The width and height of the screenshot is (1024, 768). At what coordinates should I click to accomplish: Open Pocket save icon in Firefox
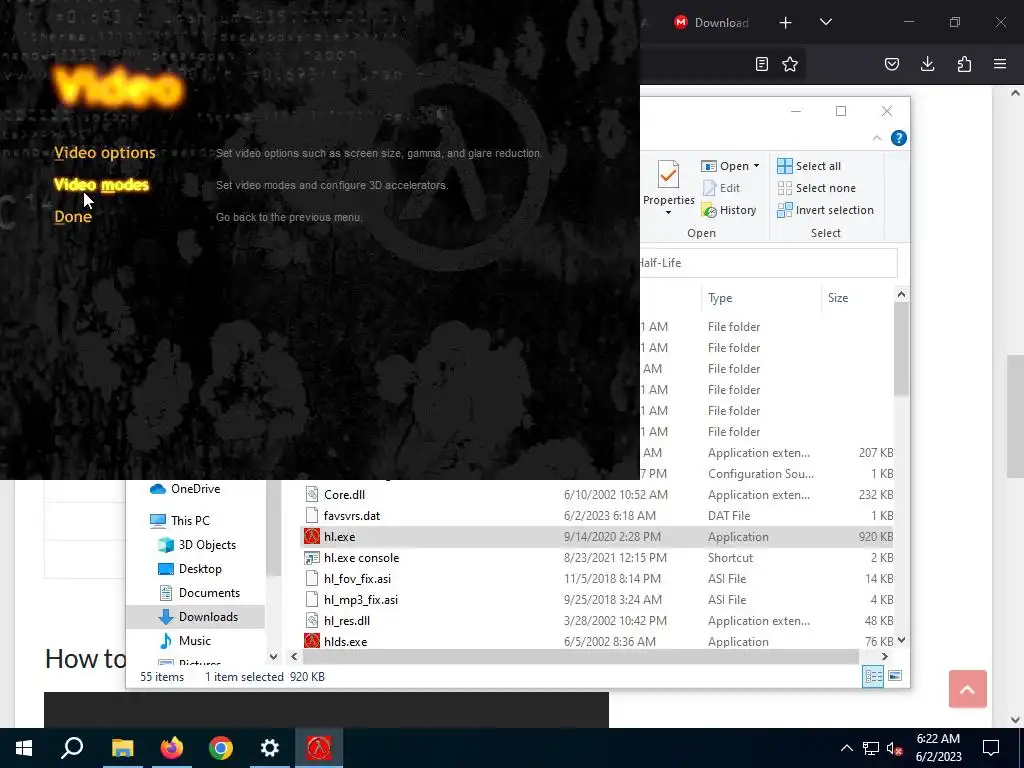point(891,64)
